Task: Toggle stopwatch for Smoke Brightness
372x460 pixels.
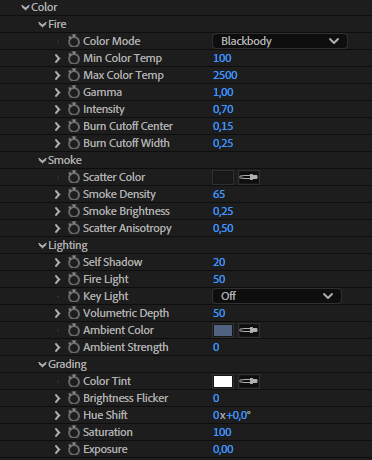Action: [74, 211]
